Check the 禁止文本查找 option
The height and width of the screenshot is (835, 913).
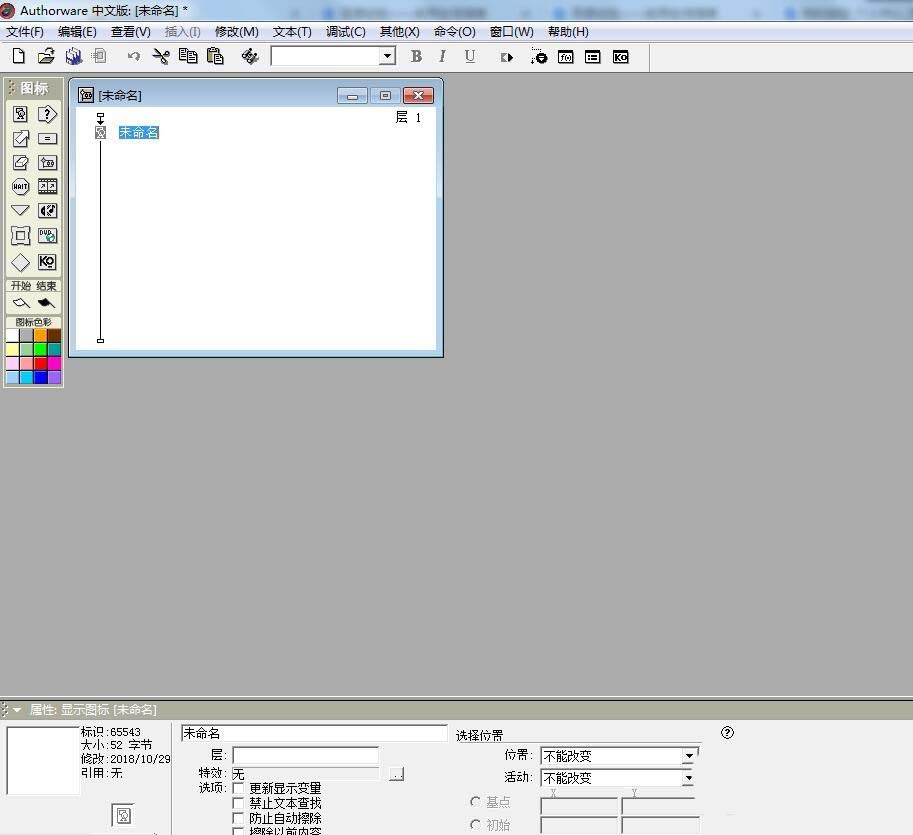tap(238, 804)
